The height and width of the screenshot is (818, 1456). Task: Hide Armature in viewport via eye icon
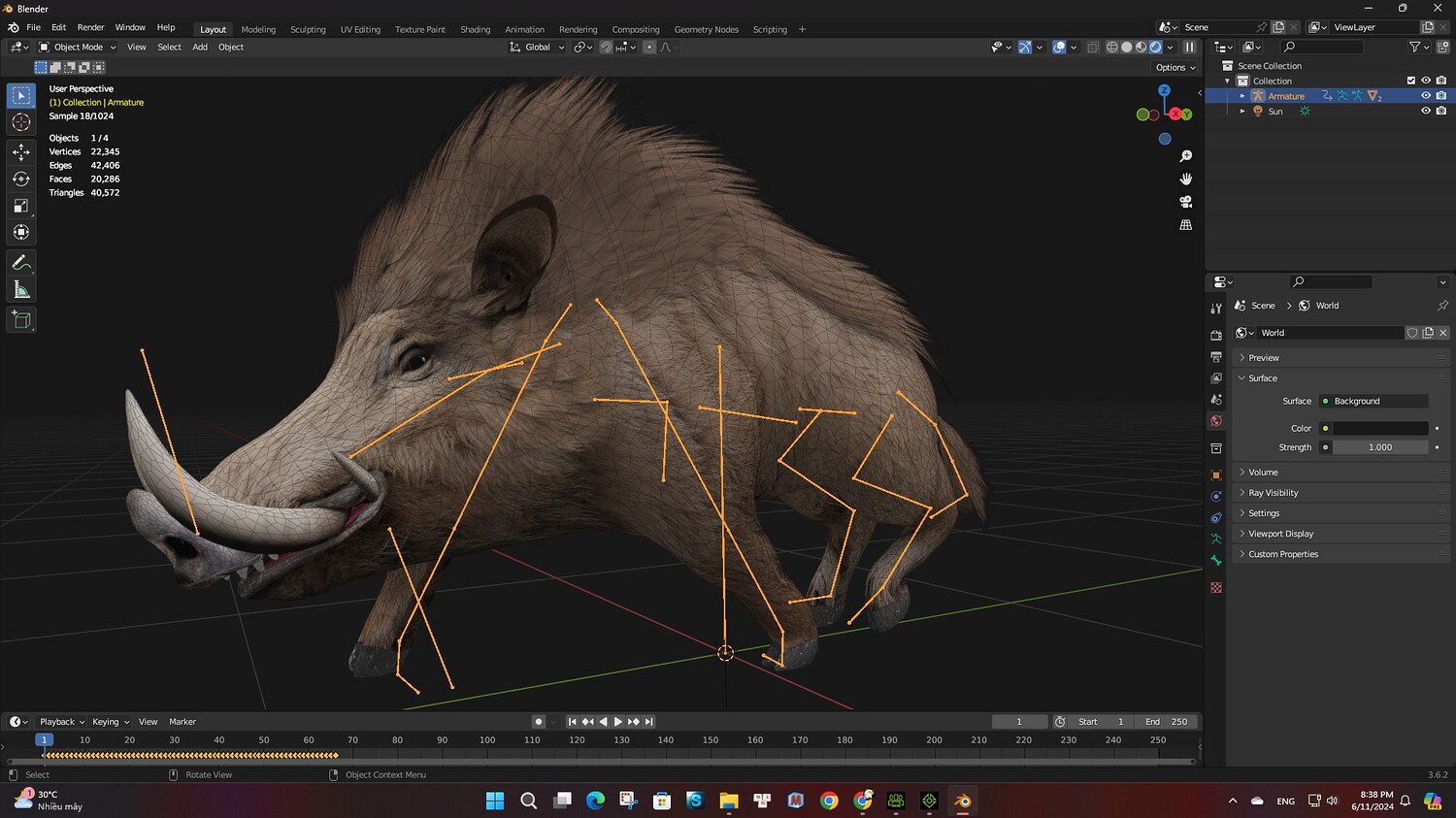pos(1426,96)
